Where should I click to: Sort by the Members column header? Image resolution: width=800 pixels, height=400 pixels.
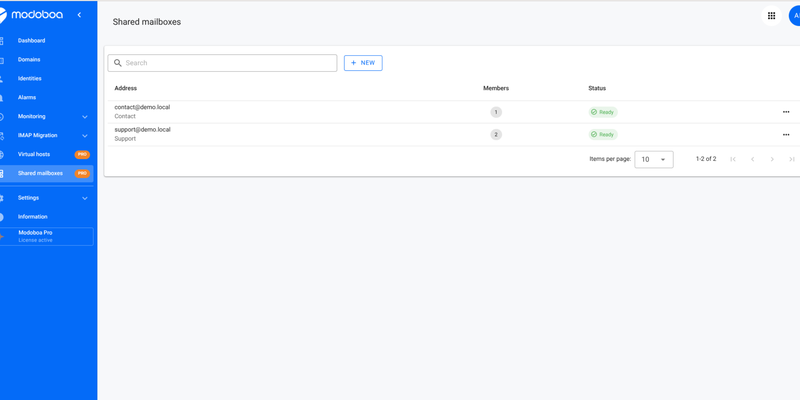point(496,88)
